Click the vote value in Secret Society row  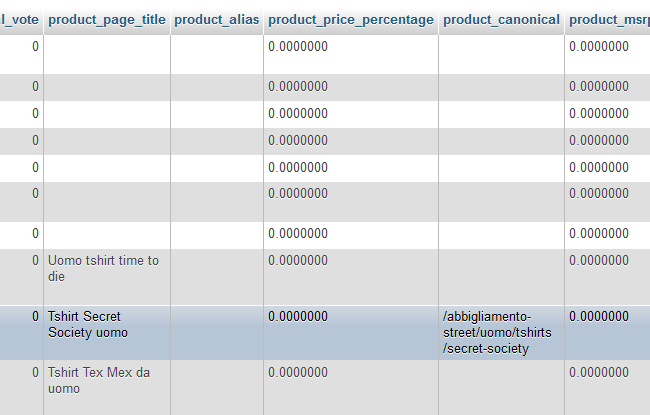coord(35,317)
